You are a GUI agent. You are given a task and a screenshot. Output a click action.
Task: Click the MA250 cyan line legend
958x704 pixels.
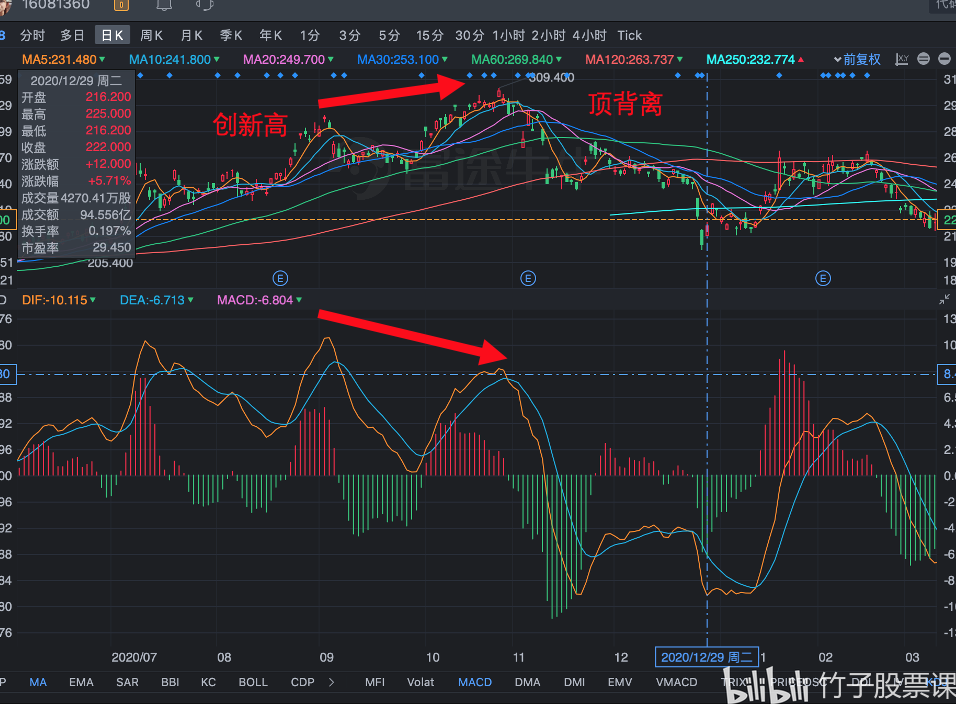[750, 59]
